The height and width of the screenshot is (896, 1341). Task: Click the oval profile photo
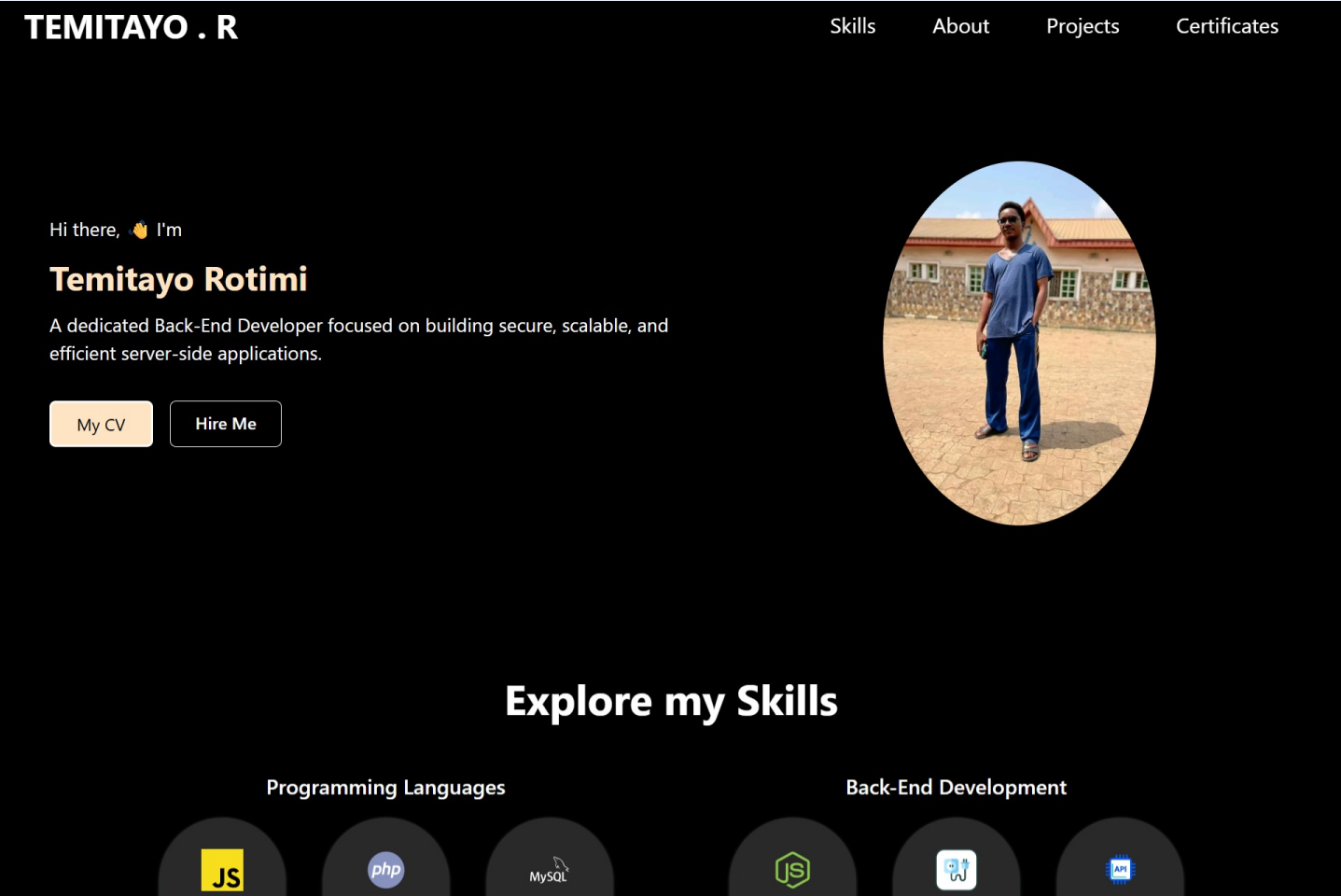pos(1019,343)
